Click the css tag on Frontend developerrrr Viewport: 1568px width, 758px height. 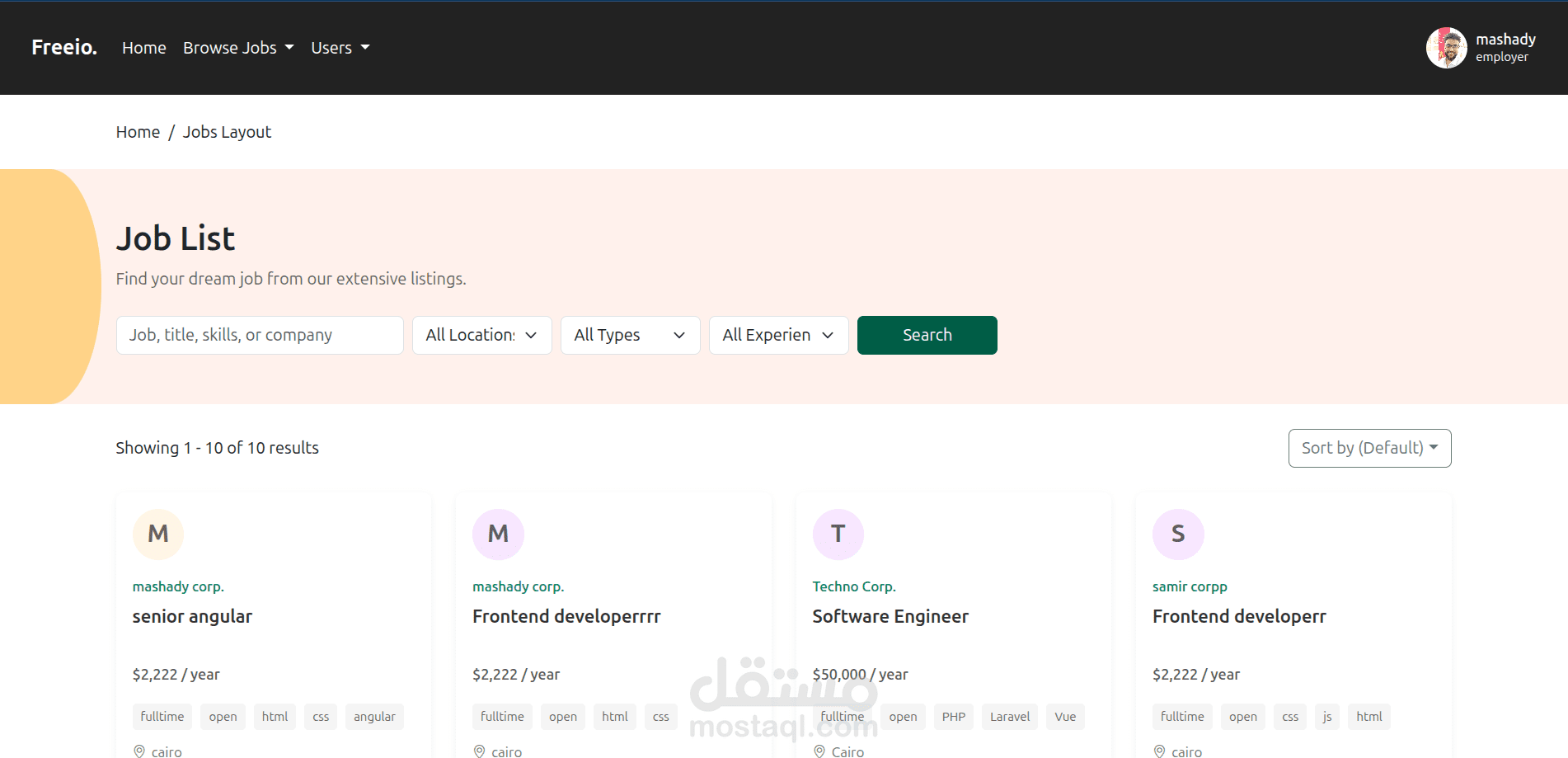pyautogui.click(x=661, y=717)
